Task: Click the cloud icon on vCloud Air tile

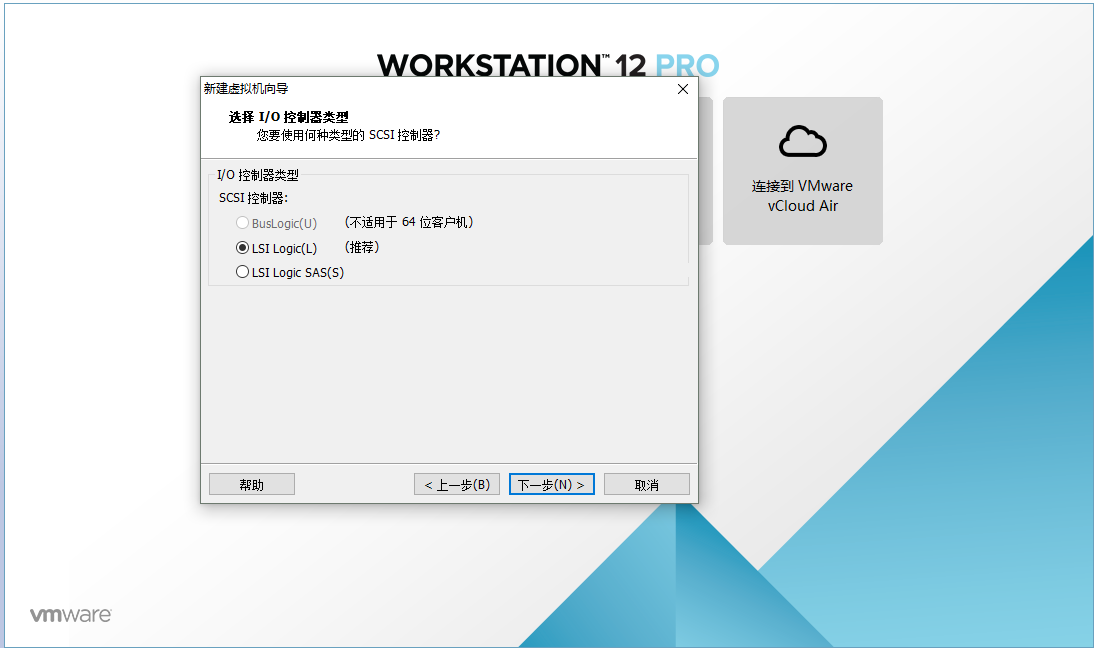Action: (x=803, y=142)
